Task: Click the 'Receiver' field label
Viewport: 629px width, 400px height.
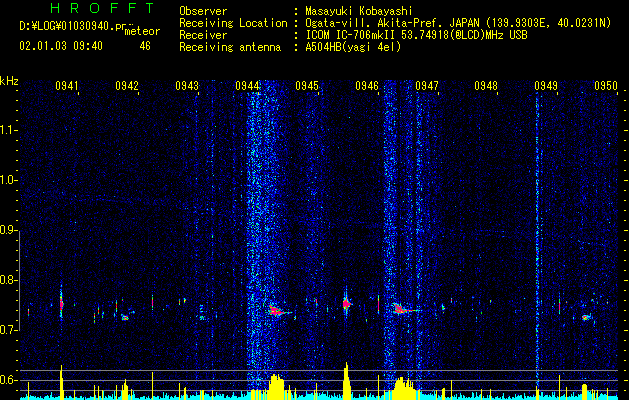Action: click(203, 35)
